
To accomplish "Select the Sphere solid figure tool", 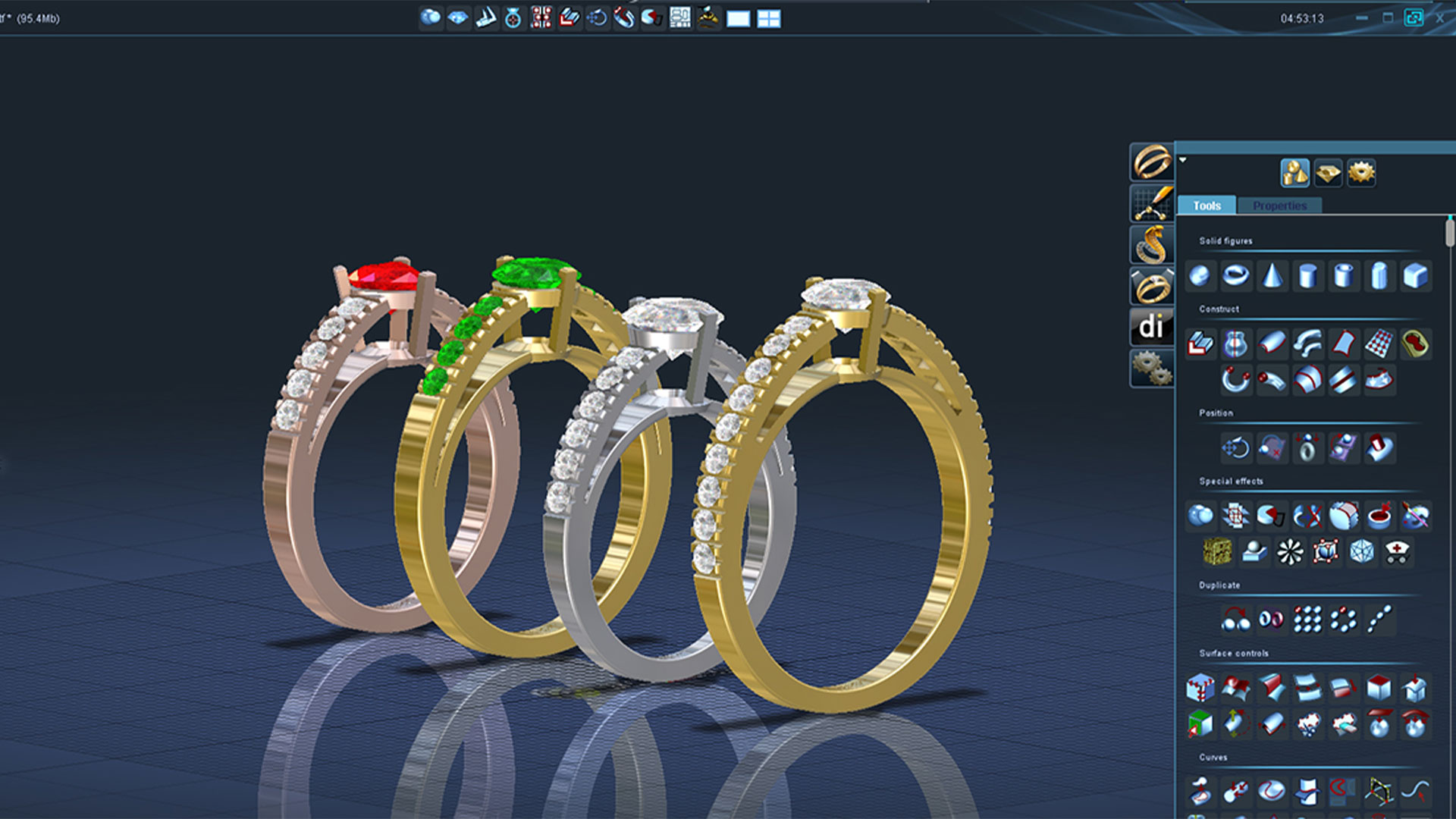I will [1200, 276].
